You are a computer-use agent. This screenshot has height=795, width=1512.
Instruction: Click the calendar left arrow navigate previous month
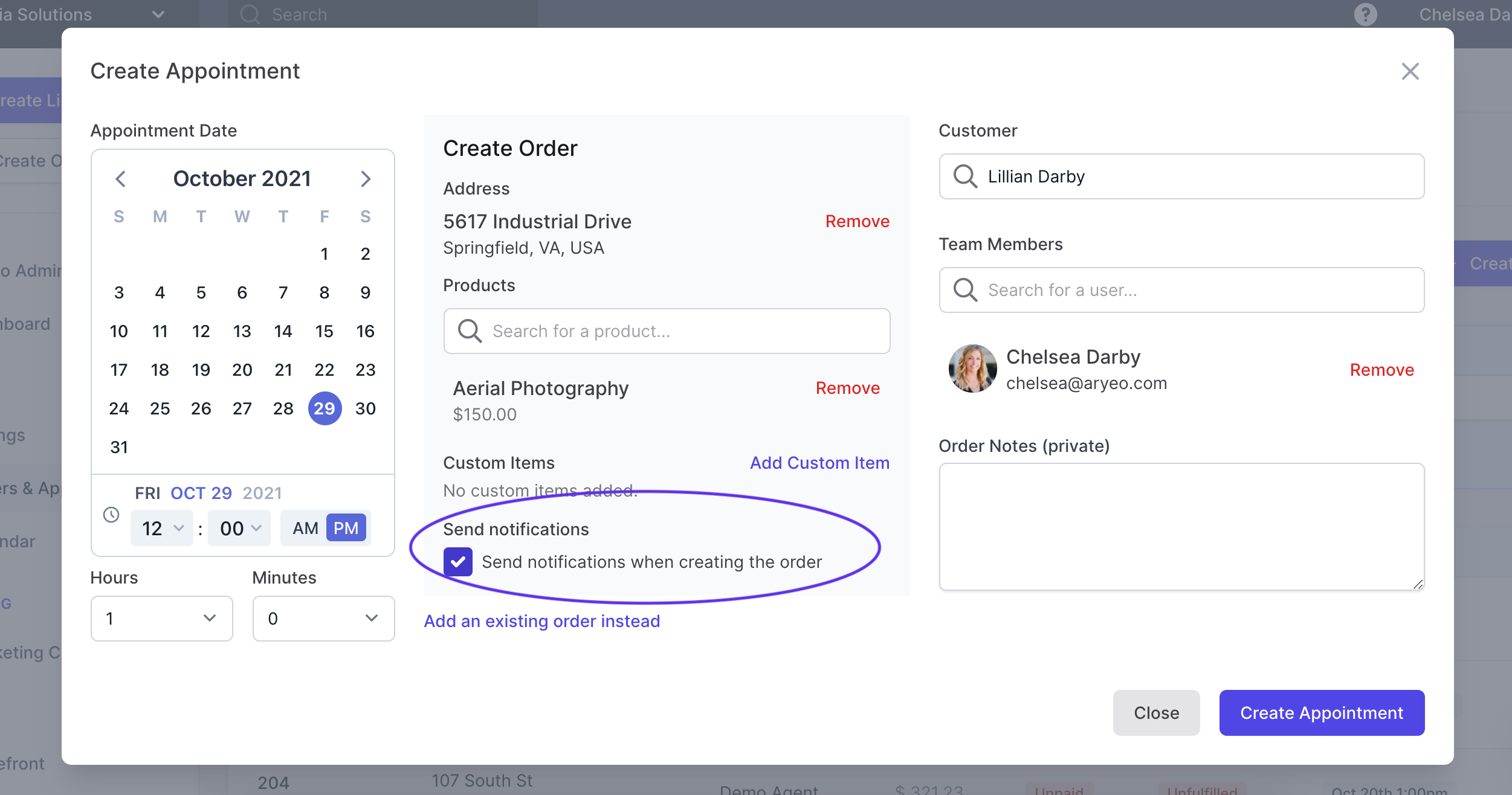coord(120,178)
